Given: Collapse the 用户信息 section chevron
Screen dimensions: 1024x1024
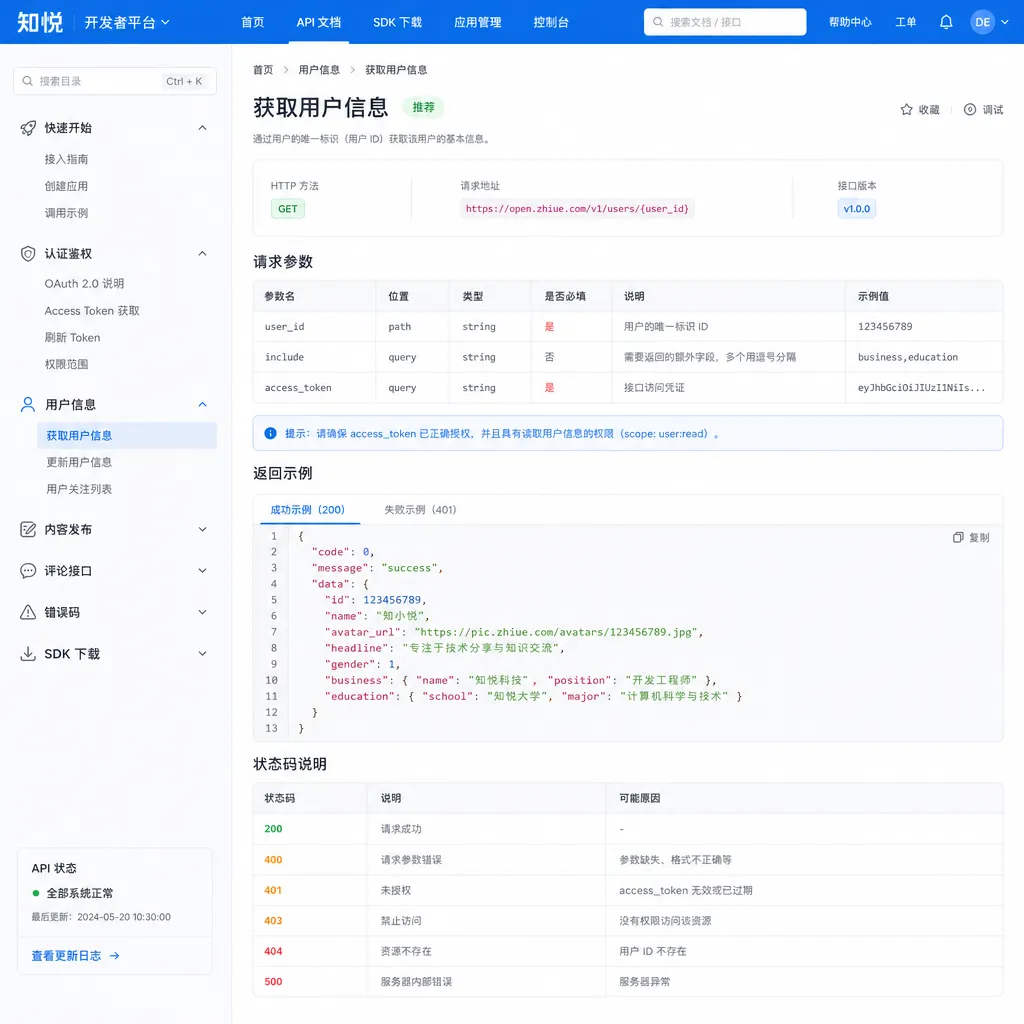Looking at the screenshot, I should pos(202,405).
